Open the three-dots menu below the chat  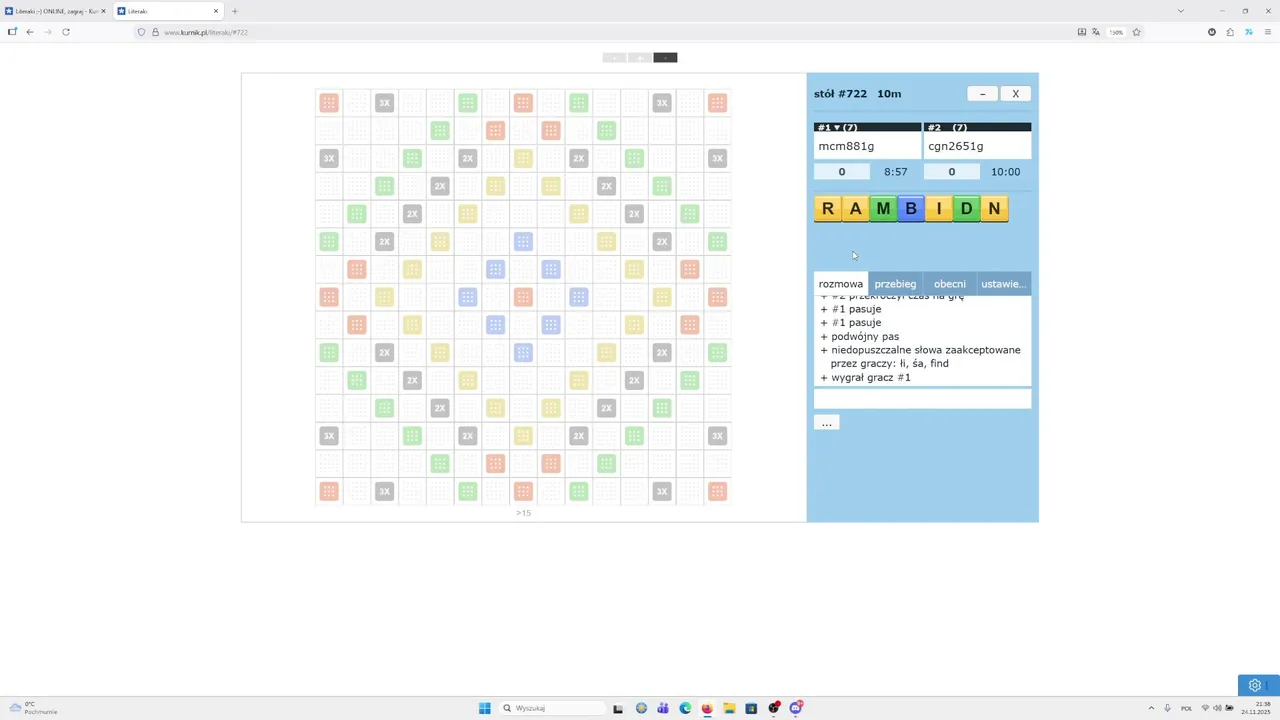coord(827,423)
